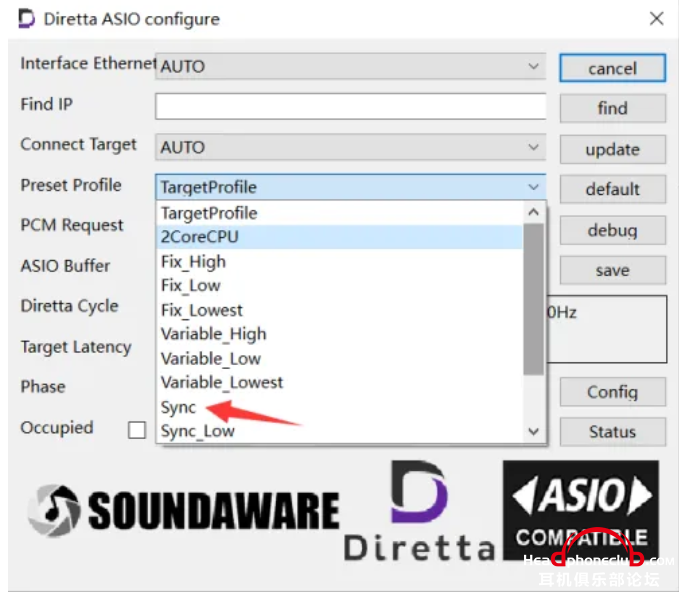Viewport: 679px width, 592px height.
Task: Save the configuration with save button
Action: point(612,270)
